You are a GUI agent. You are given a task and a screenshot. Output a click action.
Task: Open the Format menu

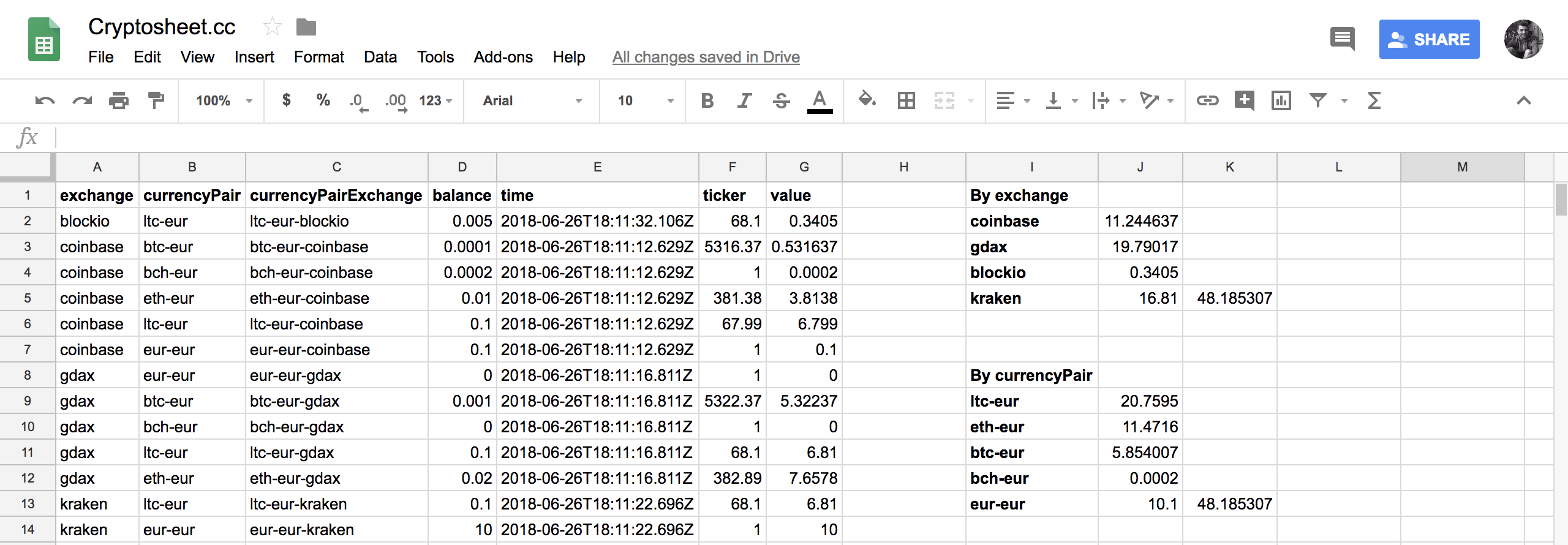pos(318,57)
